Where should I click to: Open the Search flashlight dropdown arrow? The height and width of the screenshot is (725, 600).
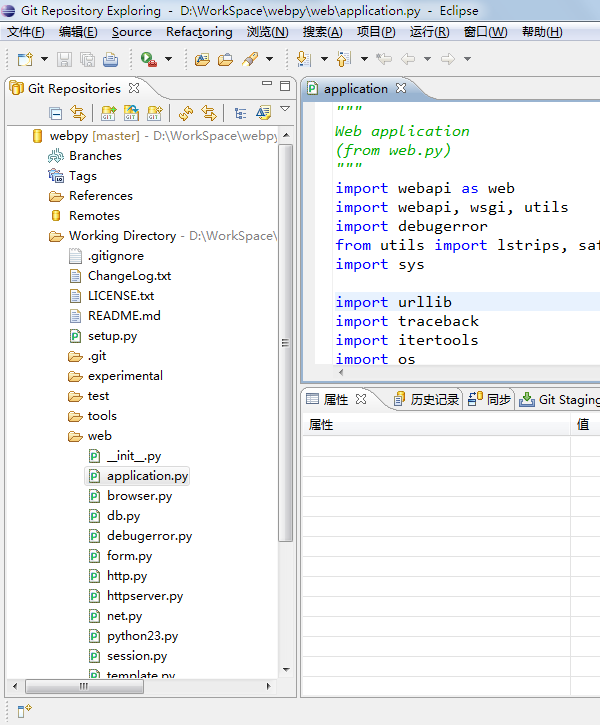[x=269, y=59]
